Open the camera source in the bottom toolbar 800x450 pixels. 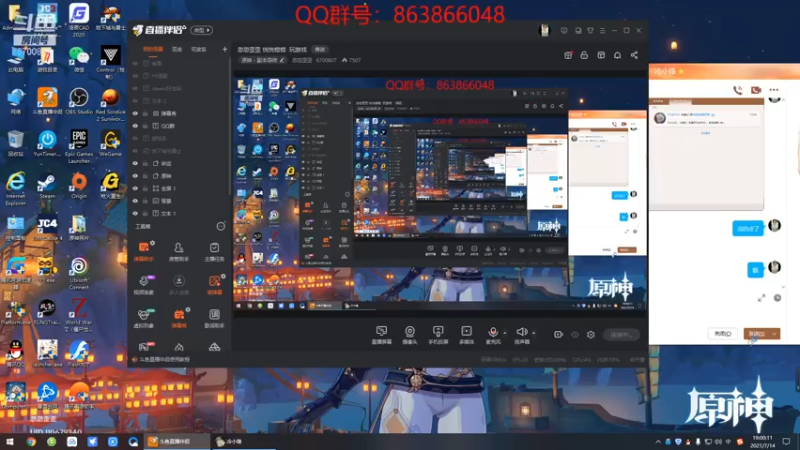tap(410, 335)
